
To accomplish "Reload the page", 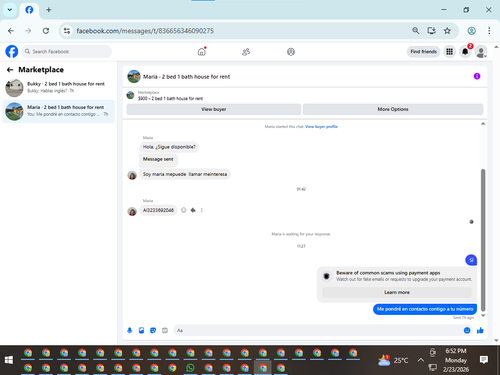I will pyautogui.click(x=46, y=31).
